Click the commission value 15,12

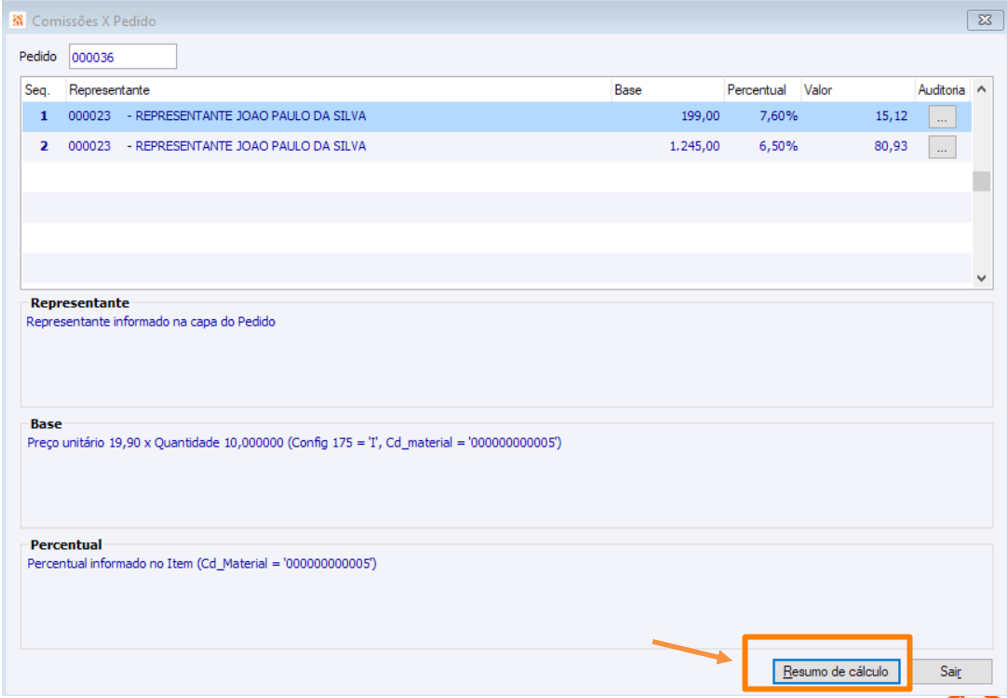coord(891,116)
